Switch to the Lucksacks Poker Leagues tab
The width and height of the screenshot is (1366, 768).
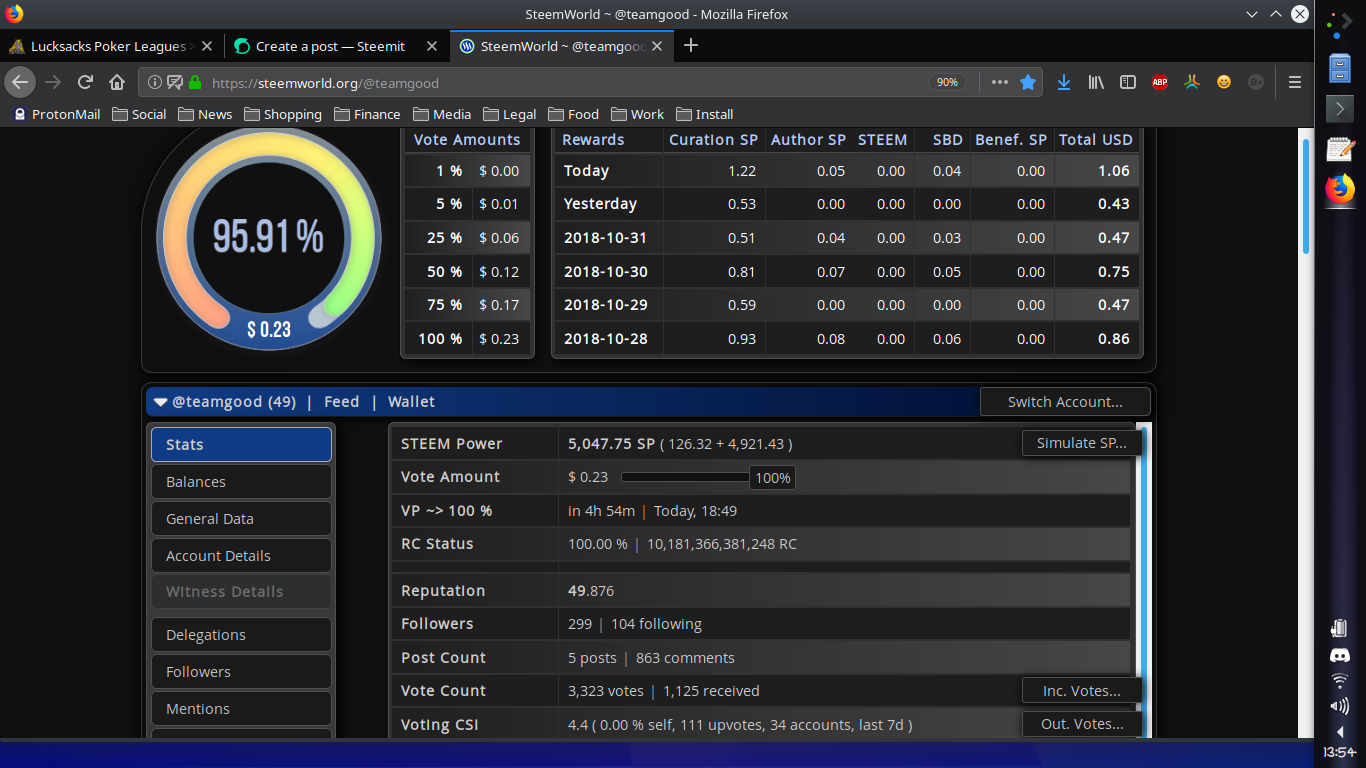[x=110, y=46]
